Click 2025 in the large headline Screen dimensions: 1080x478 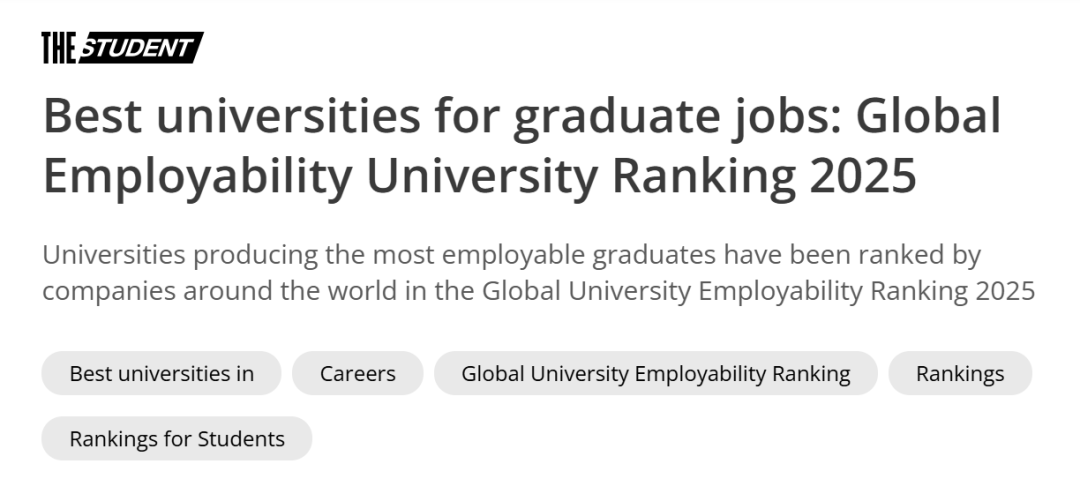coord(862,176)
